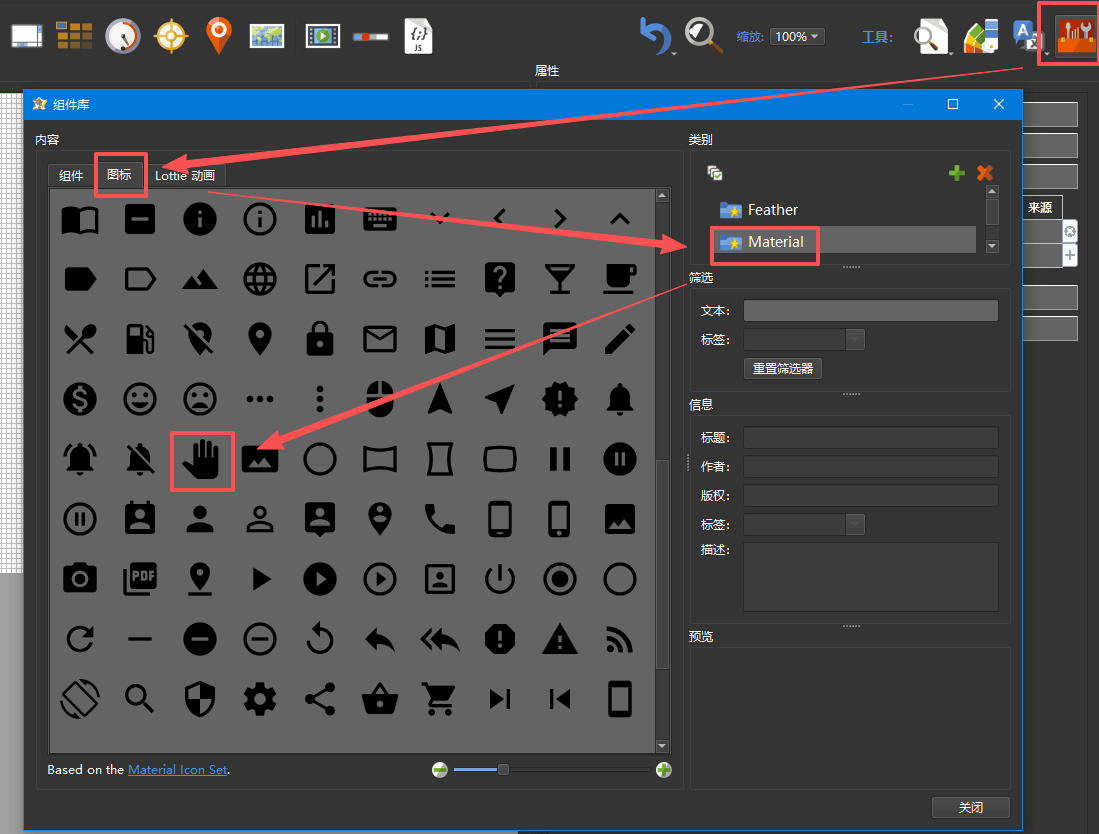
Task: Select the Feather category
Action: click(x=772, y=210)
